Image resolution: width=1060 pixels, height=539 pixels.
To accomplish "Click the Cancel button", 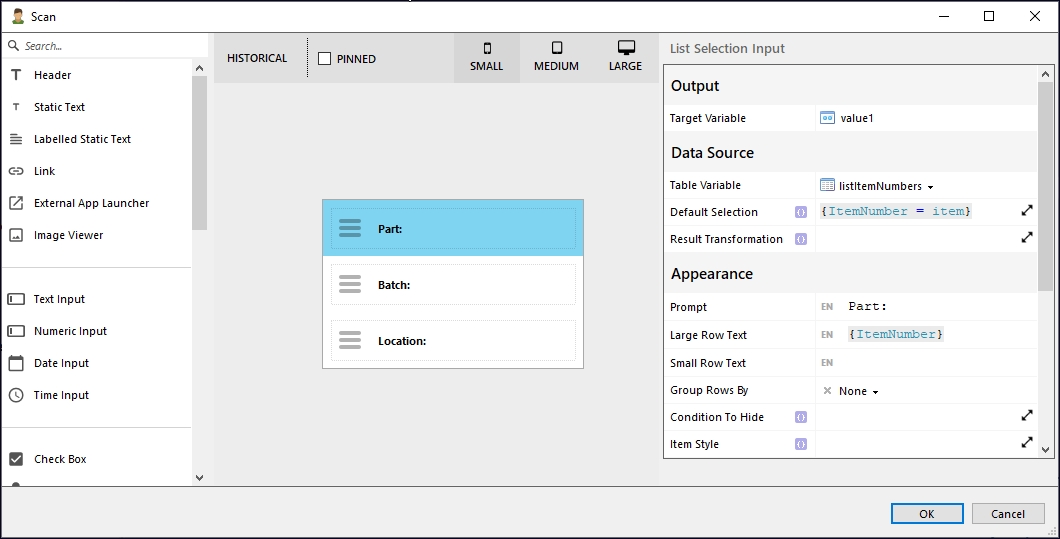I will pos(1007,513).
